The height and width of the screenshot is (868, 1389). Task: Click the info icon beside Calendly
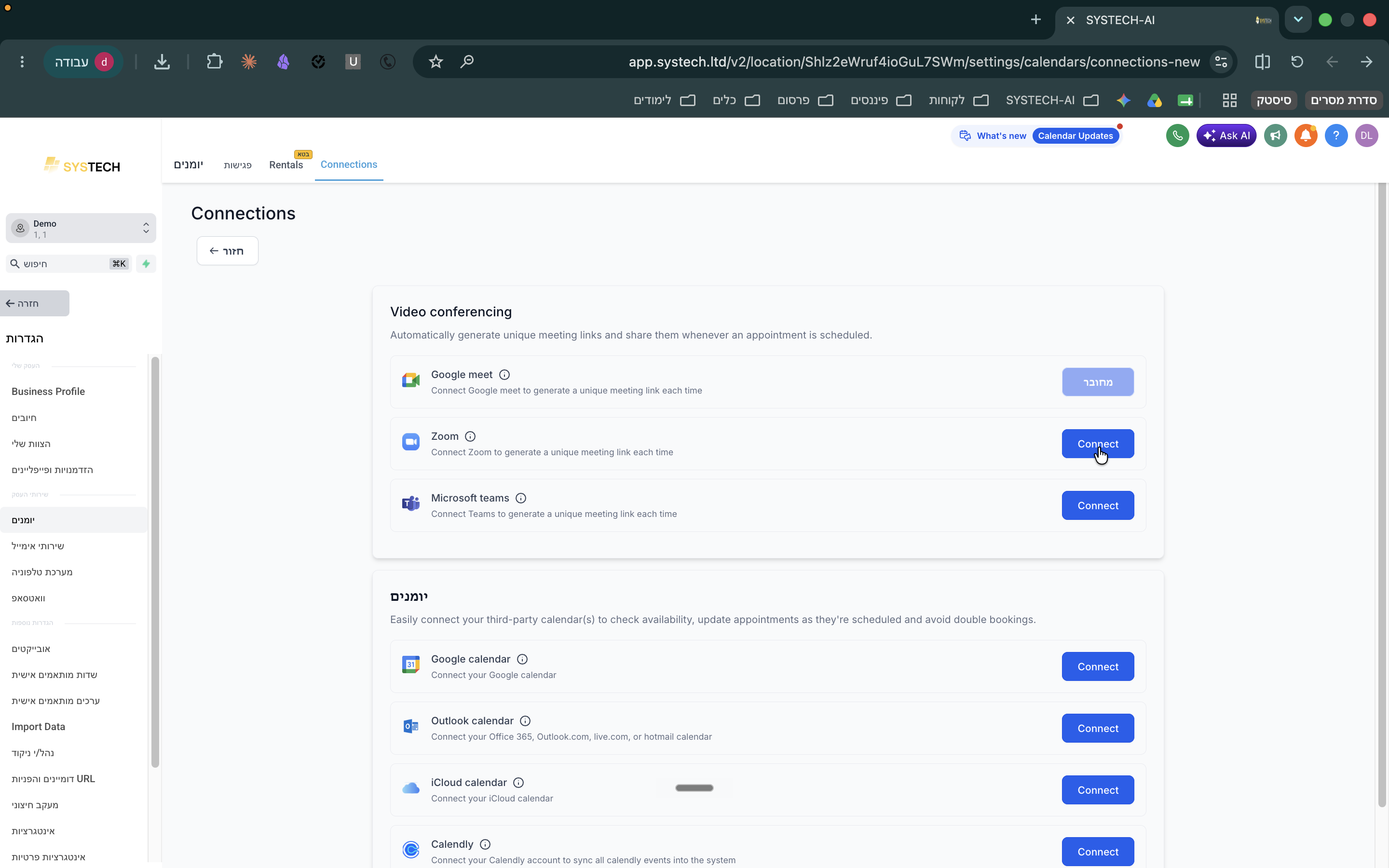coord(485,844)
